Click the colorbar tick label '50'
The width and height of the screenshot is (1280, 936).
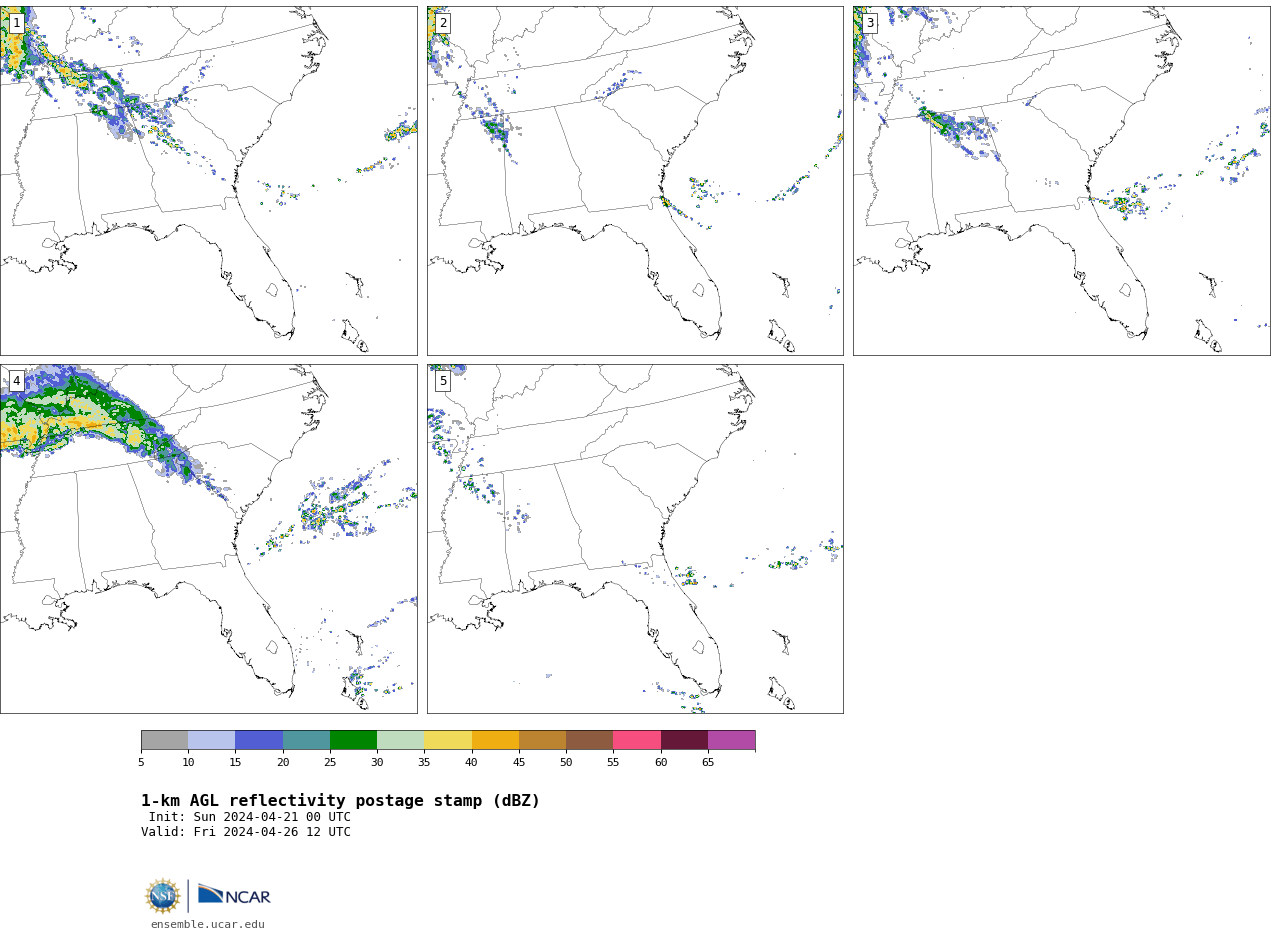coord(566,763)
